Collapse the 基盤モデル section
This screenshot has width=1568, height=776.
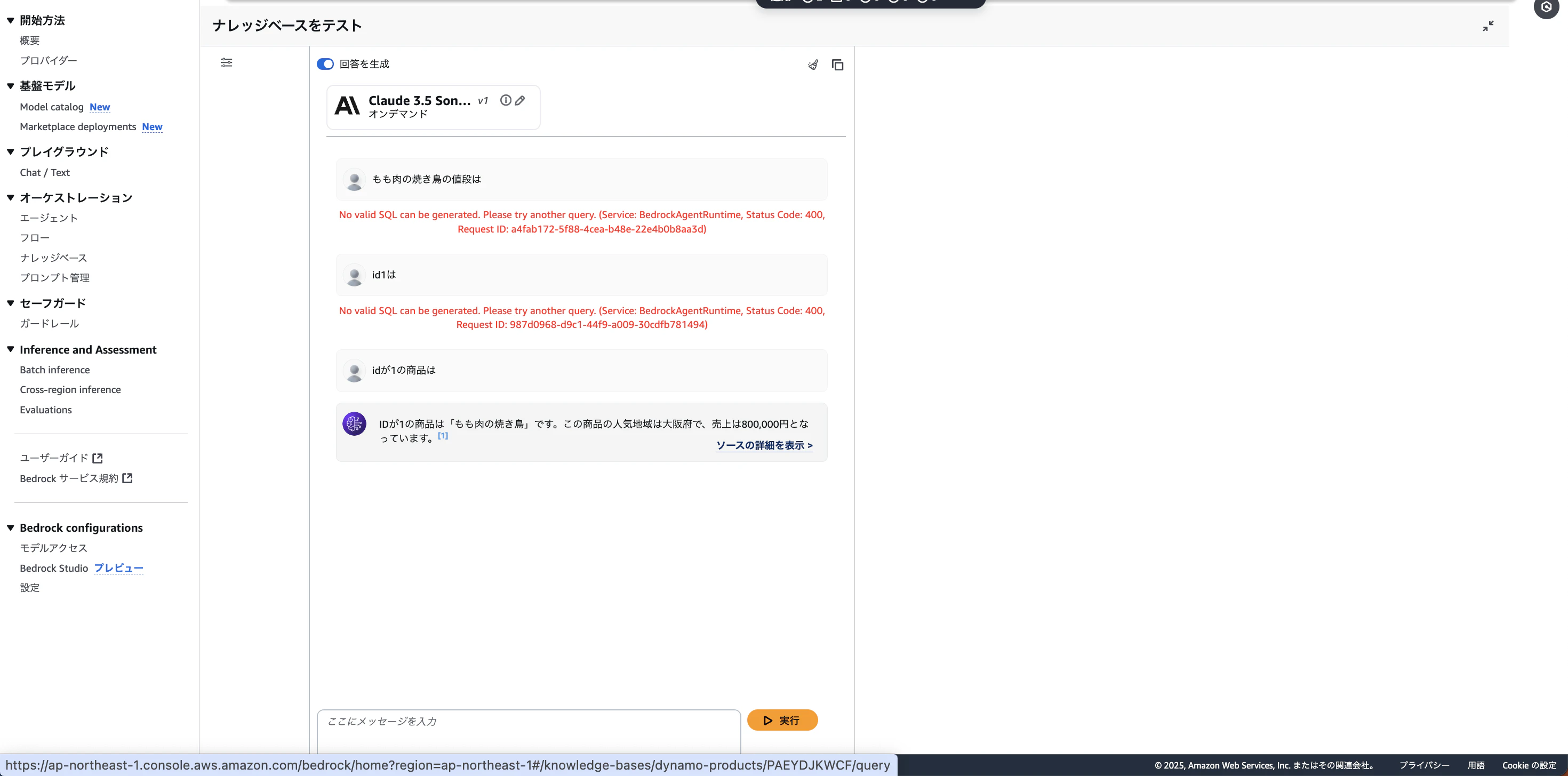10,86
